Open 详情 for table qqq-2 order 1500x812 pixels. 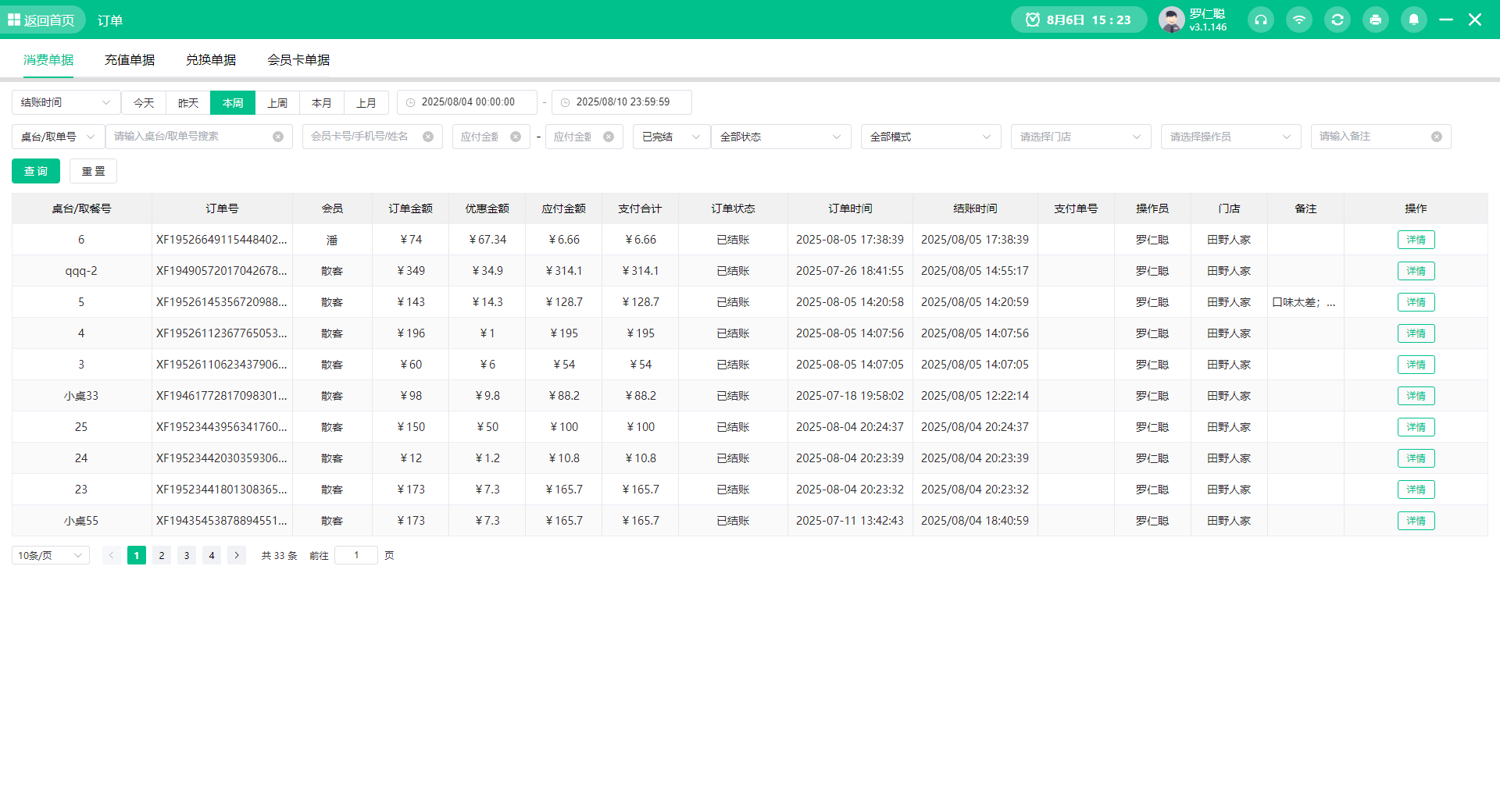1416,271
